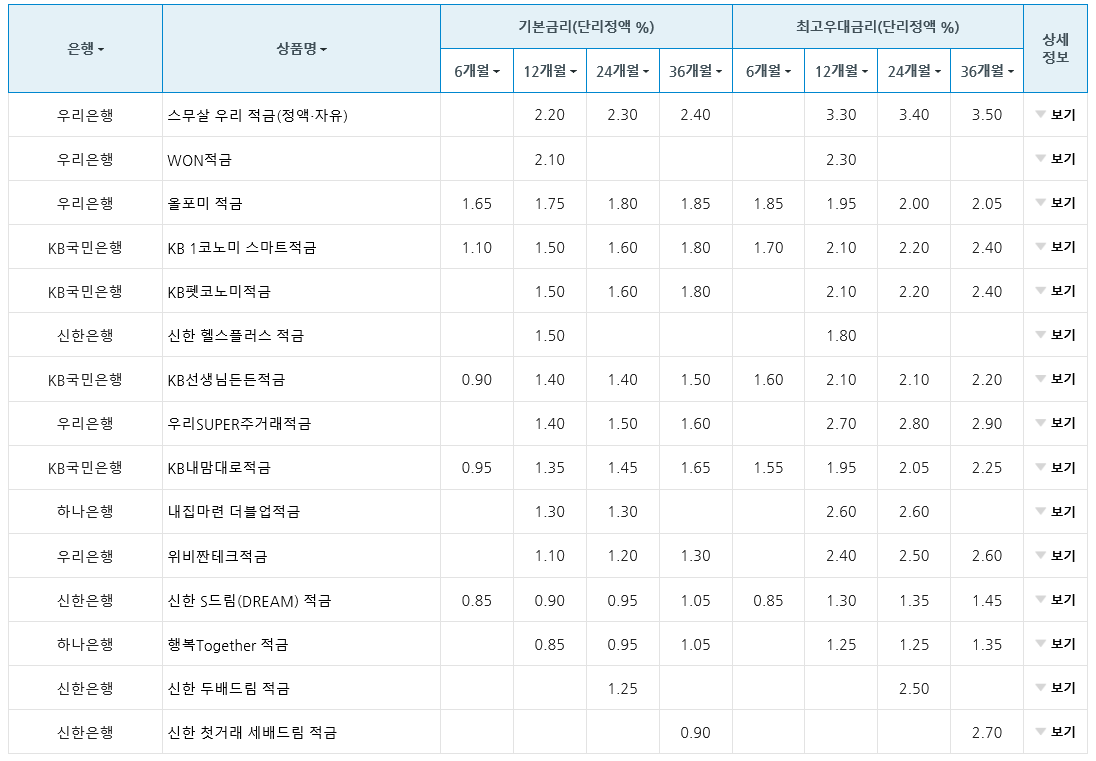
Task: Sort 최고우대금리 12개월 column
Action: pyautogui.click(x=841, y=71)
